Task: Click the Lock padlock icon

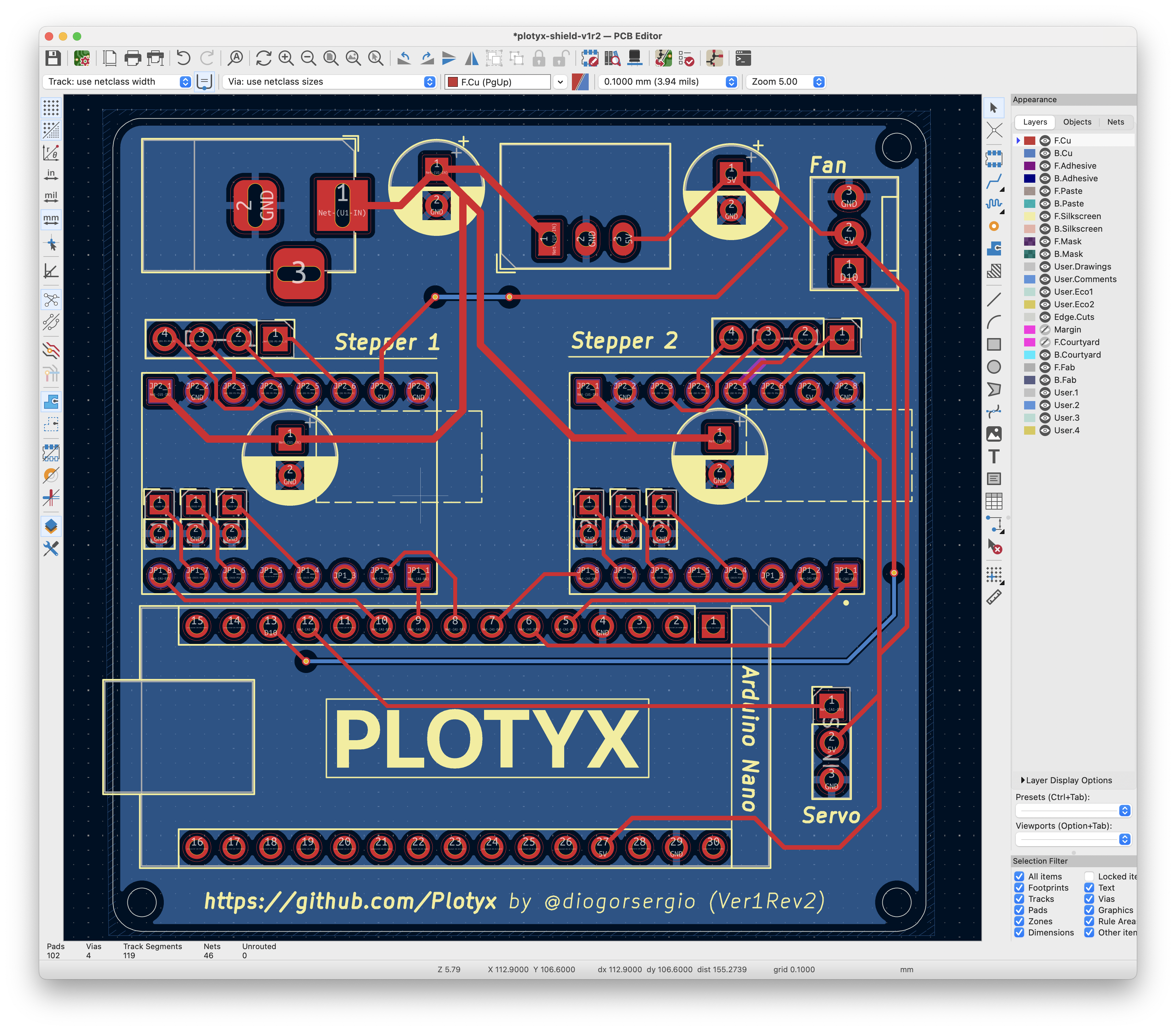Action: pos(539,58)
